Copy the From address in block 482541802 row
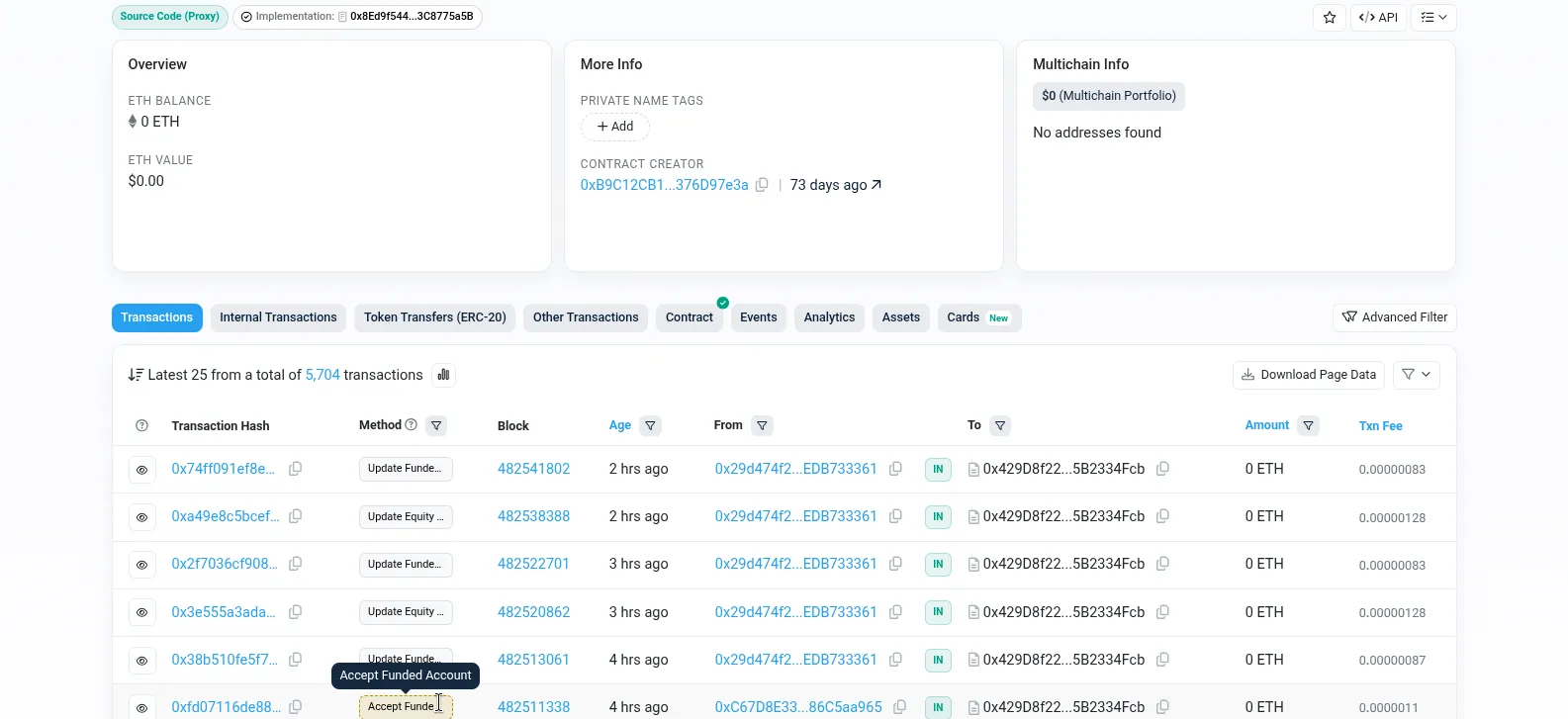The width and height of the screenshot is (1568, 719). [x=895, y=469]
